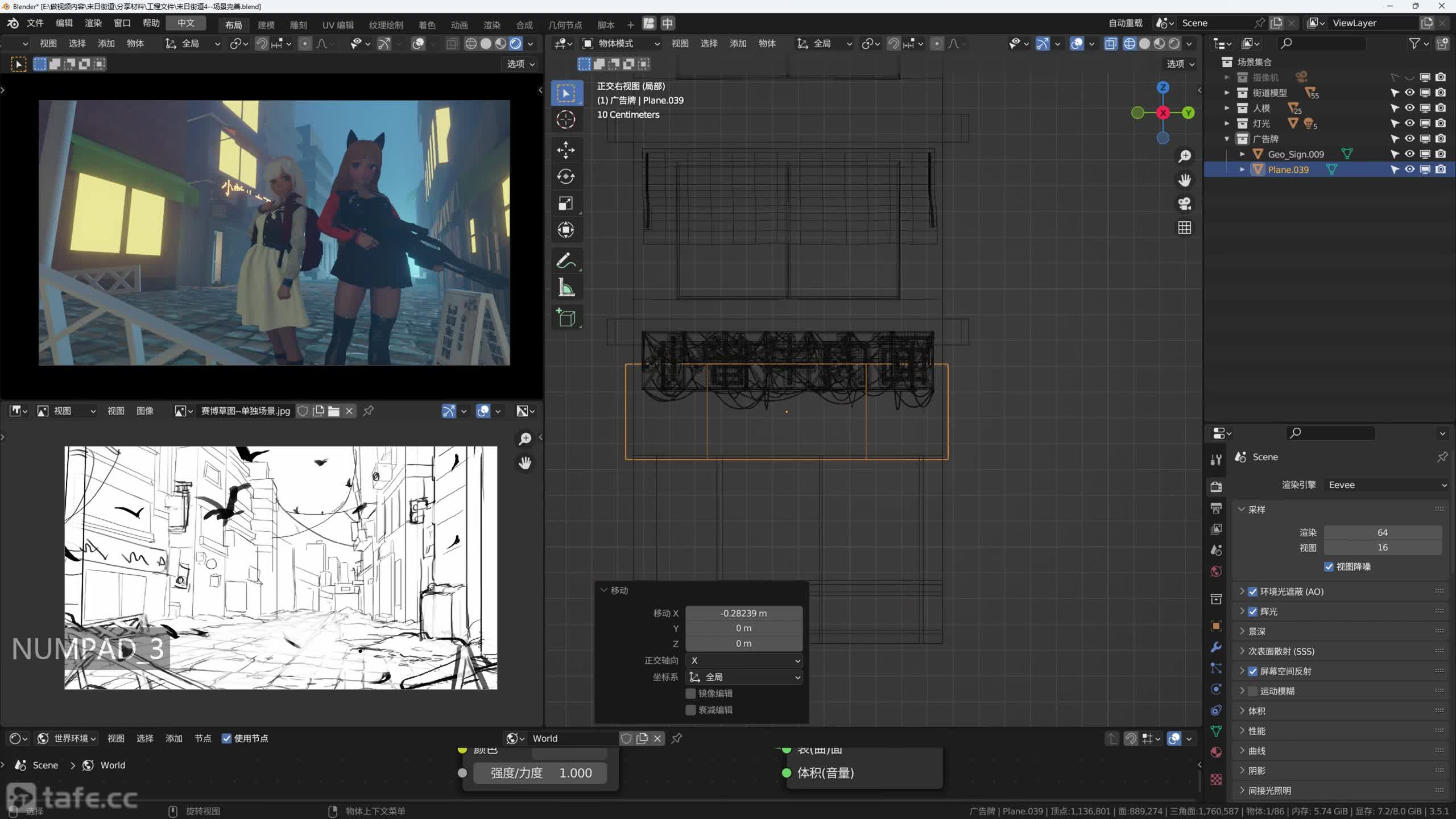Viewport: 1456px width, 819px height.
Task: Open the Material properties sphere icon
Action: (x=1216, y=752)
